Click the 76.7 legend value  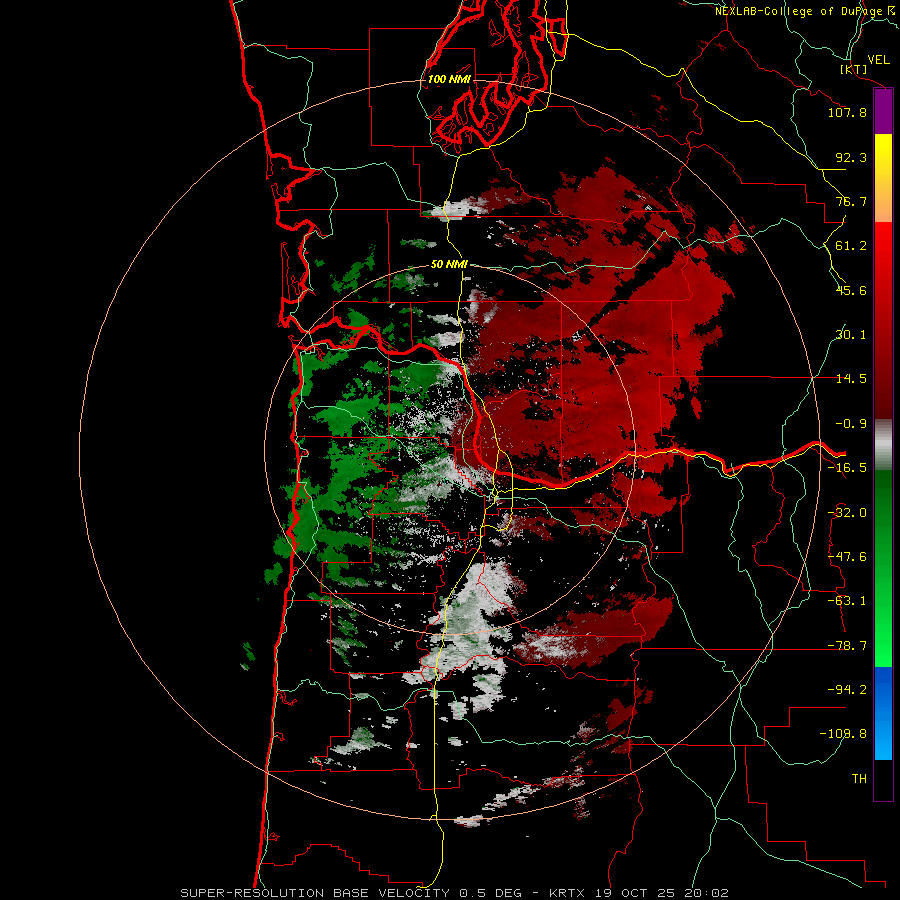tap(851, 201)
